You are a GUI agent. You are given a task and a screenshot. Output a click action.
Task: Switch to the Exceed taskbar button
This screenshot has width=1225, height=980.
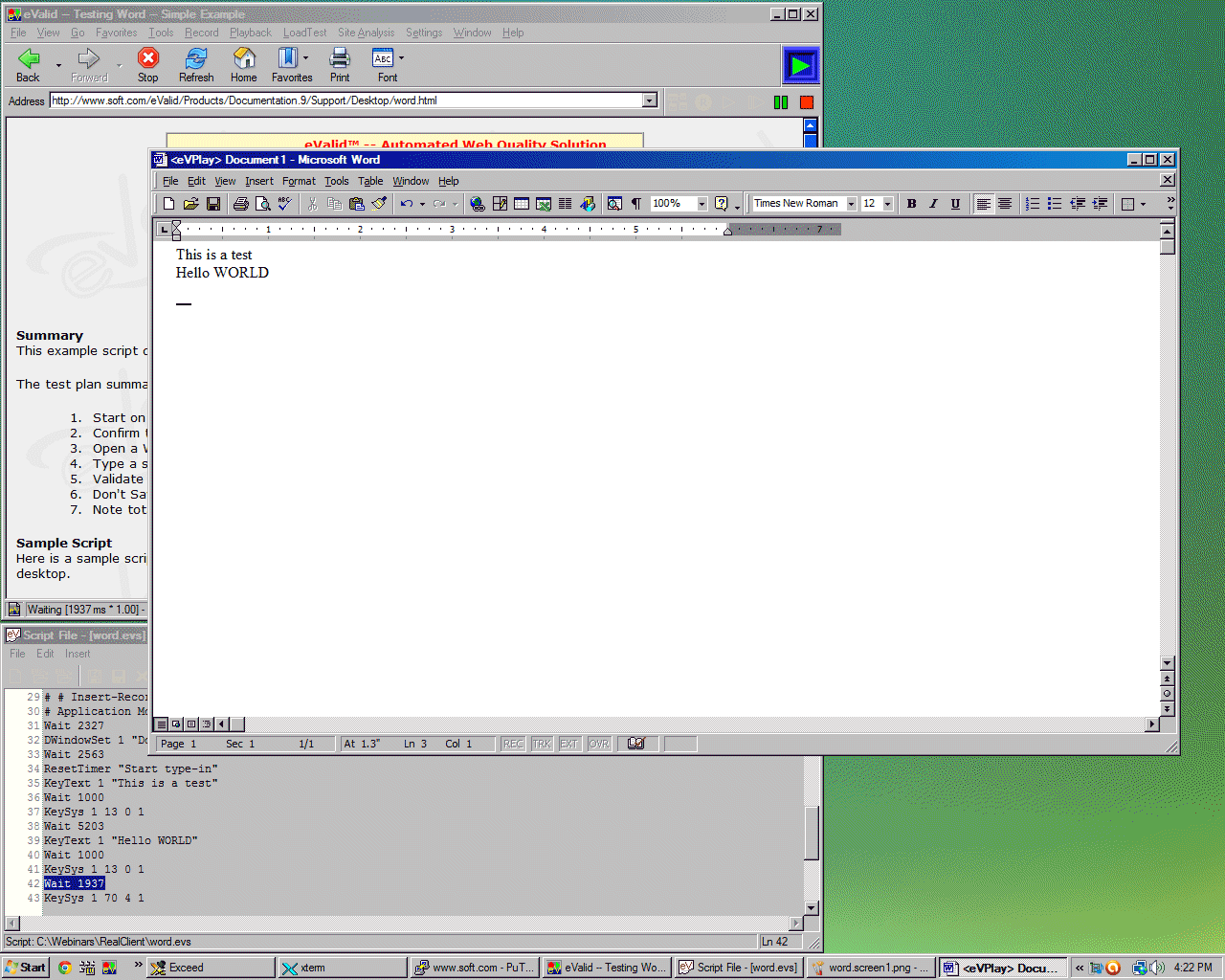211,968
